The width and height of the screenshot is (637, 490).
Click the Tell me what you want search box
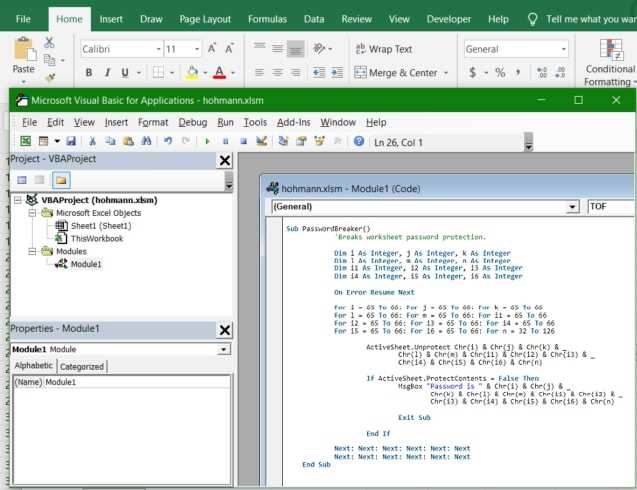point(591,19)
